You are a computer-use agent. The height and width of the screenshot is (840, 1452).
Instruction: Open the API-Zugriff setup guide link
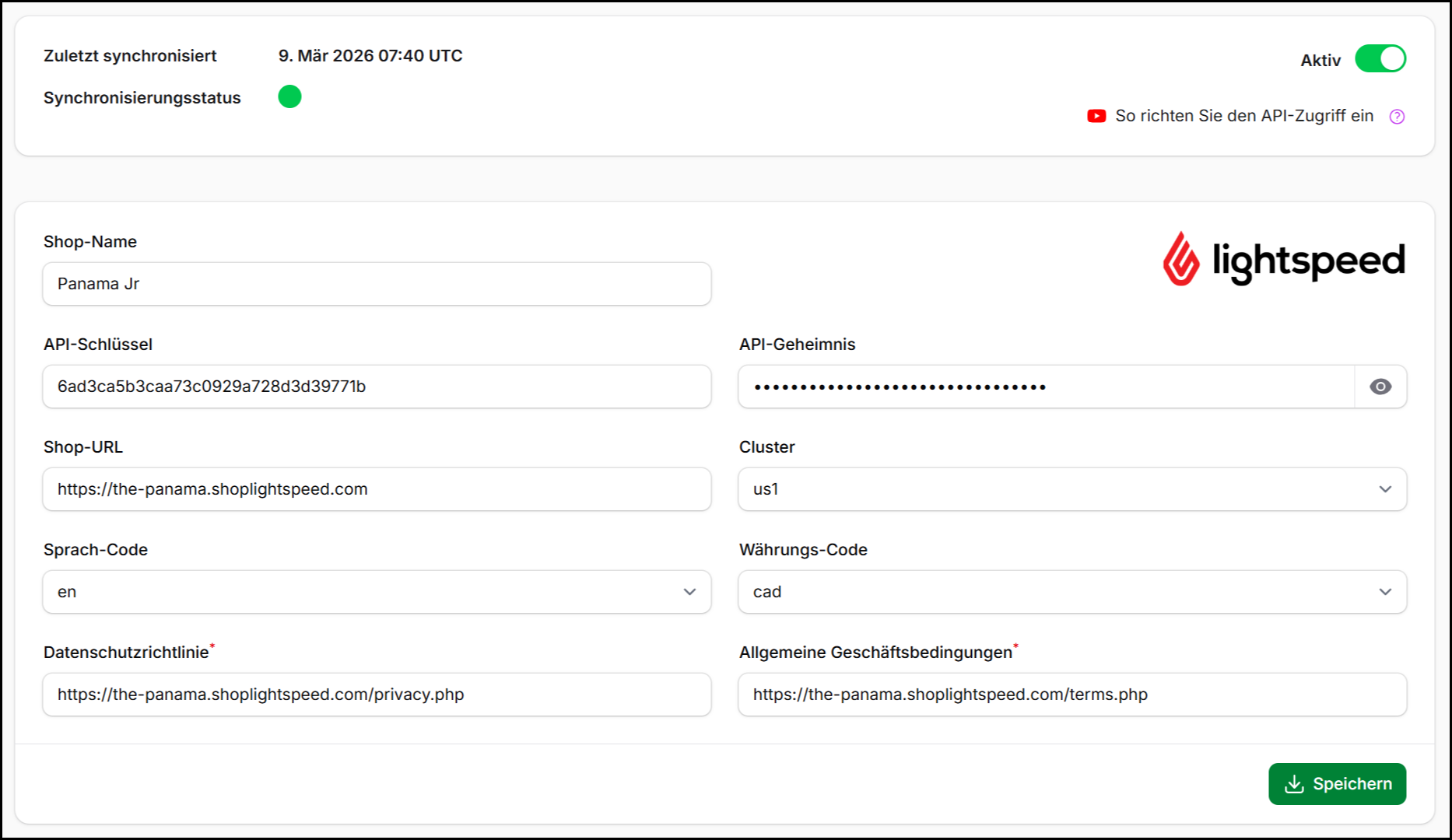point(1243,116)
